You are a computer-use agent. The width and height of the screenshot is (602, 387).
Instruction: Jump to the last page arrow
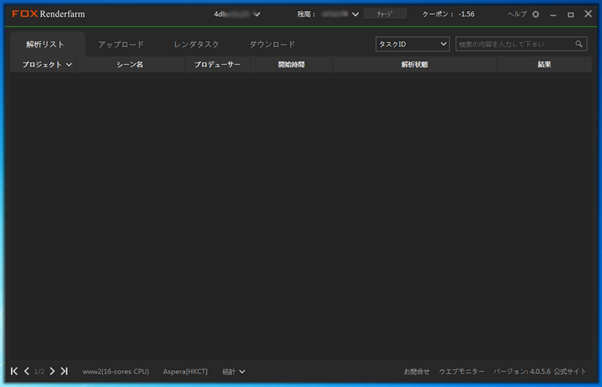point(64,371)
